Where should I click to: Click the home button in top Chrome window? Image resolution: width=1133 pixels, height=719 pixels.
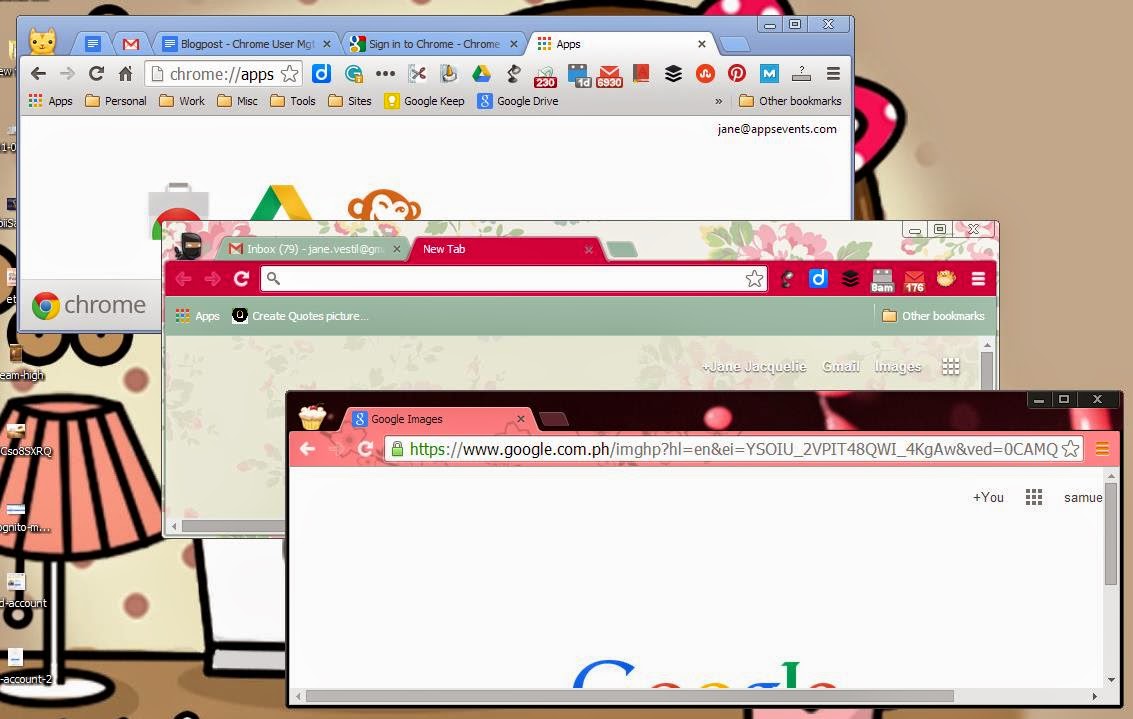coord(125,74)
